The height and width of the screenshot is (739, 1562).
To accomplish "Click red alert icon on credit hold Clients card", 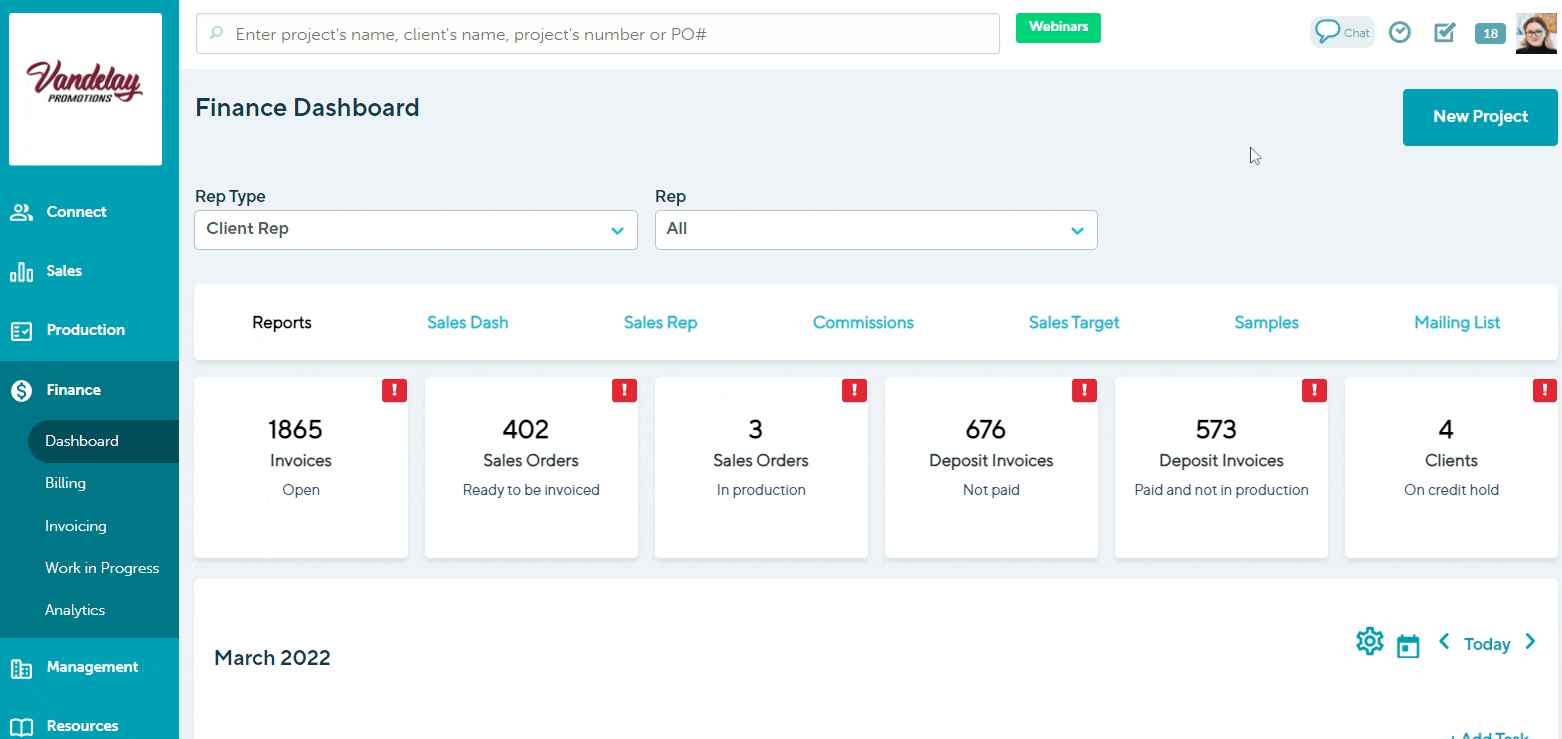I will (x=1544, y=391).
